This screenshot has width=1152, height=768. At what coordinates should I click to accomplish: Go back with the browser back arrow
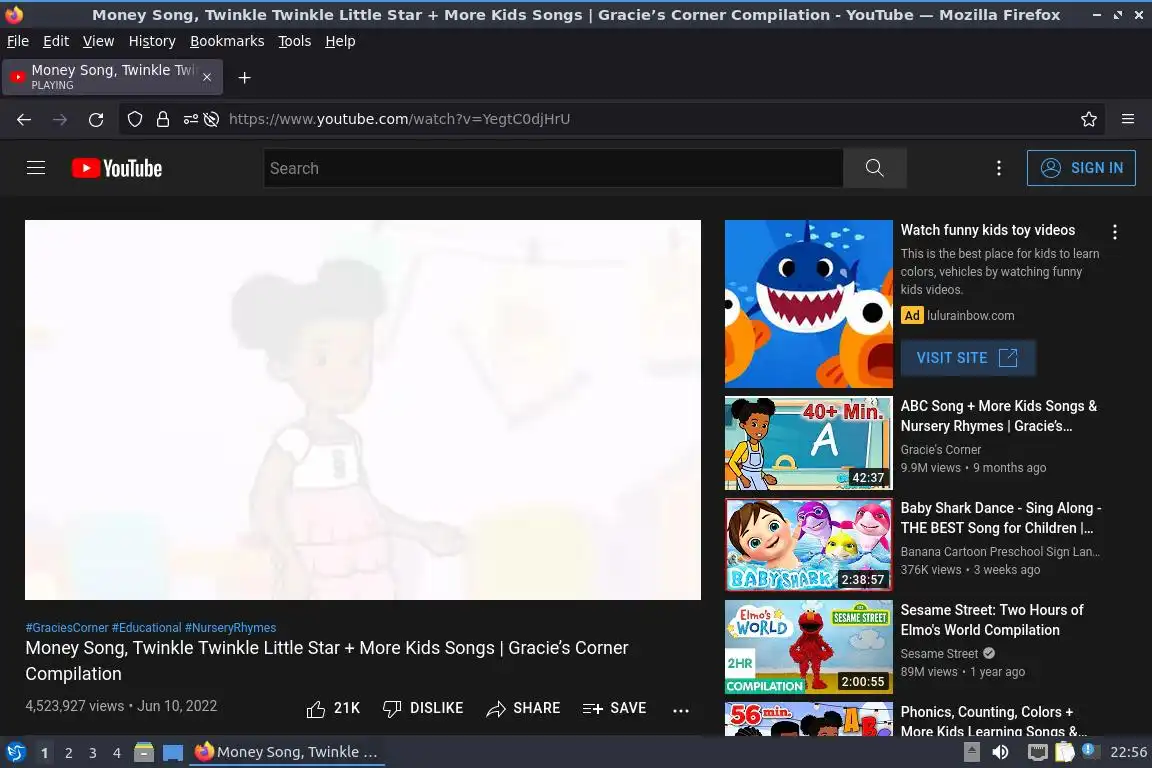click(24, 119)
